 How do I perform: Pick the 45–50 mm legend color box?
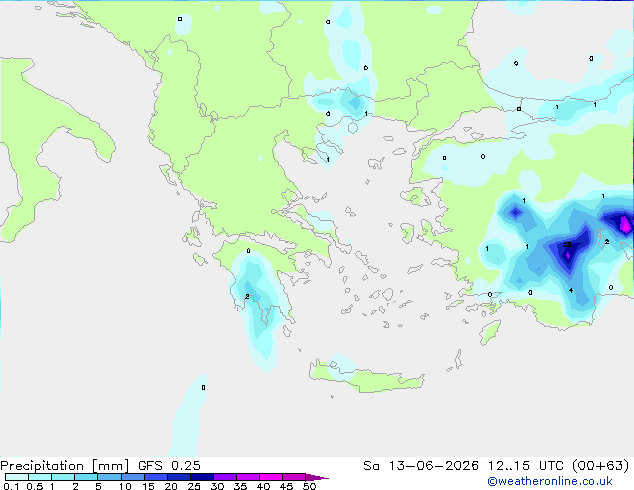tap(294, 477)
